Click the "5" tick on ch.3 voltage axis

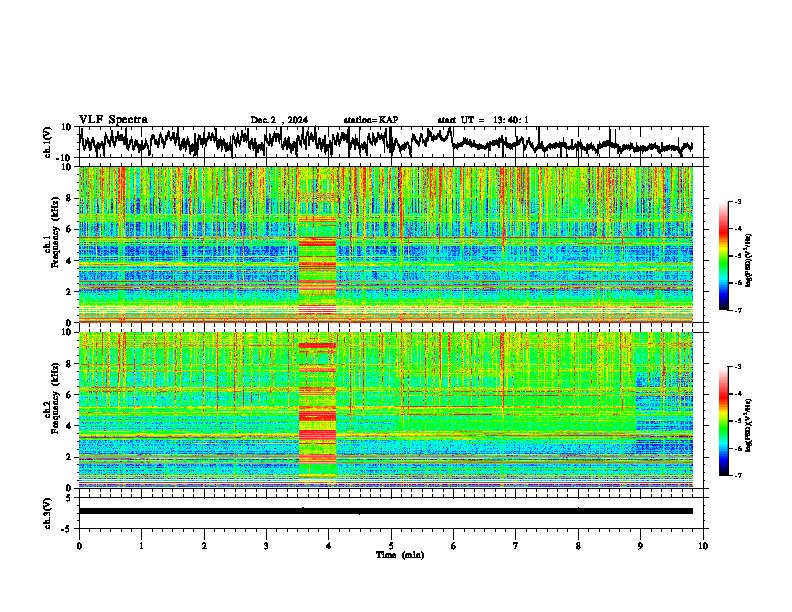(x=69, y=498)
